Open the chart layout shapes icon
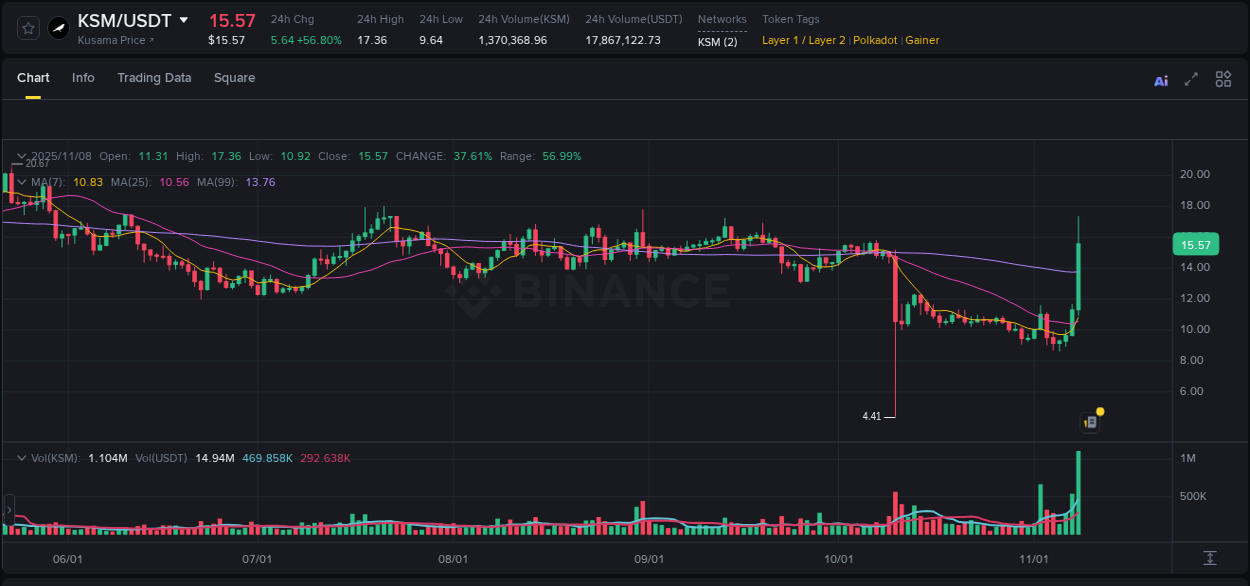The image size is (1250, 586). pos(1222,79)
